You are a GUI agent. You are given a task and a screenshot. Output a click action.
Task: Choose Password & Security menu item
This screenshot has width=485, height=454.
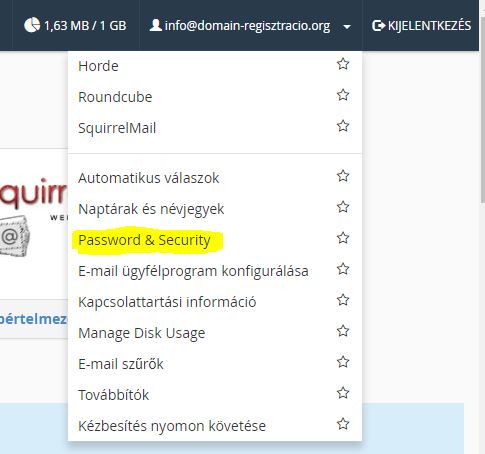click(x=144, y=240)
